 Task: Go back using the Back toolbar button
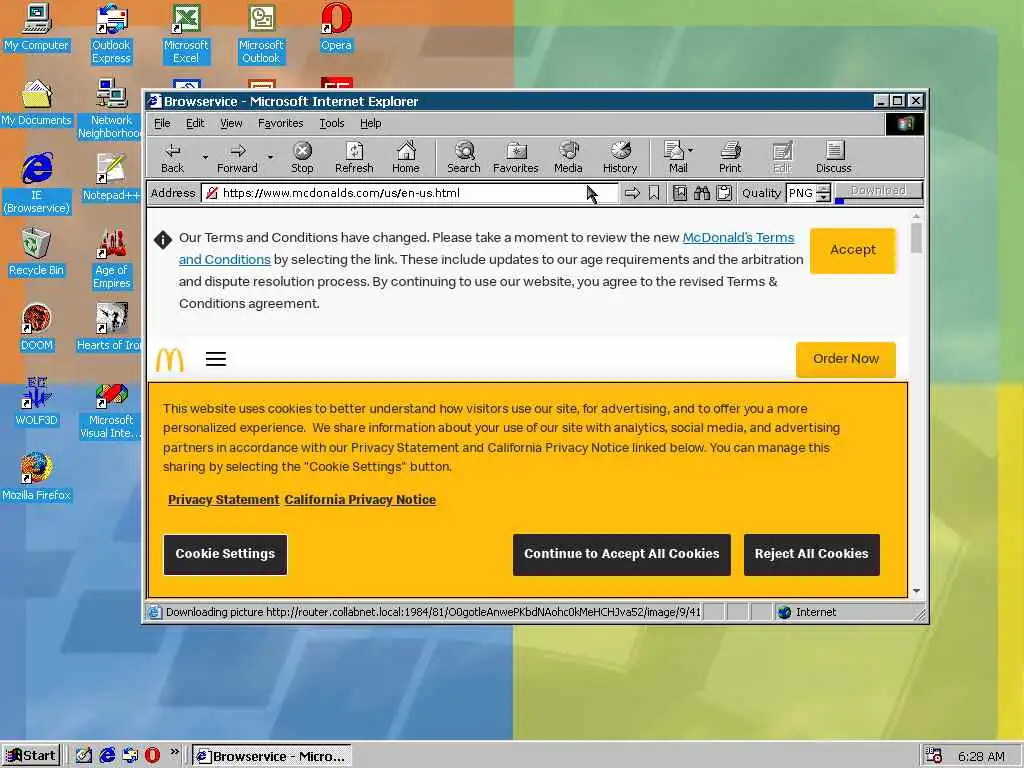tap(172, 157)
